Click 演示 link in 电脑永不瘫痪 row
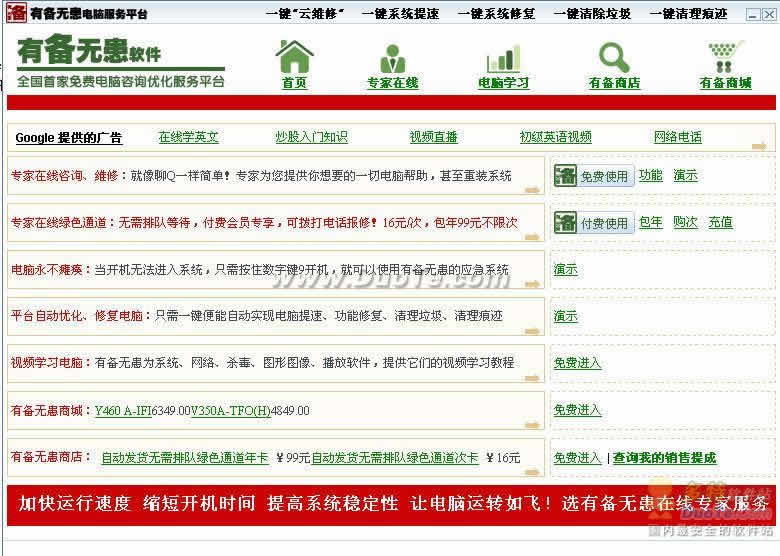 point(566,270)
